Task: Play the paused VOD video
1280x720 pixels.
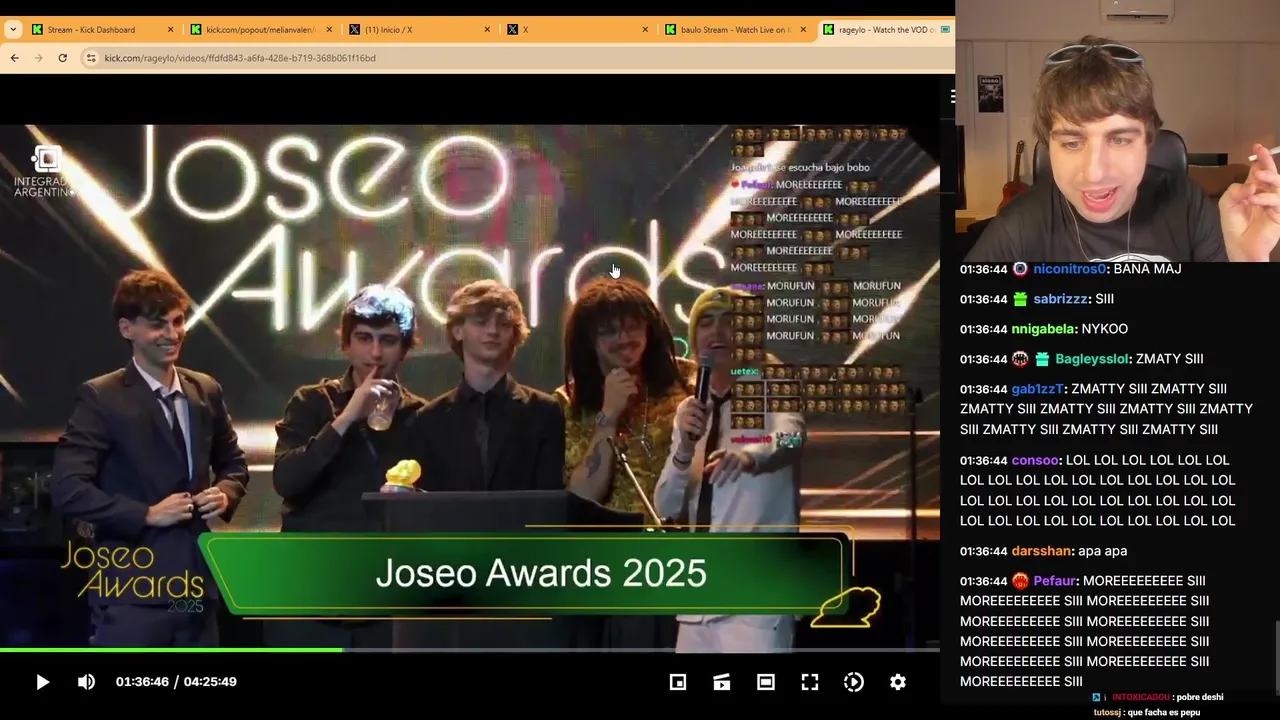Action: pos(42,682)
